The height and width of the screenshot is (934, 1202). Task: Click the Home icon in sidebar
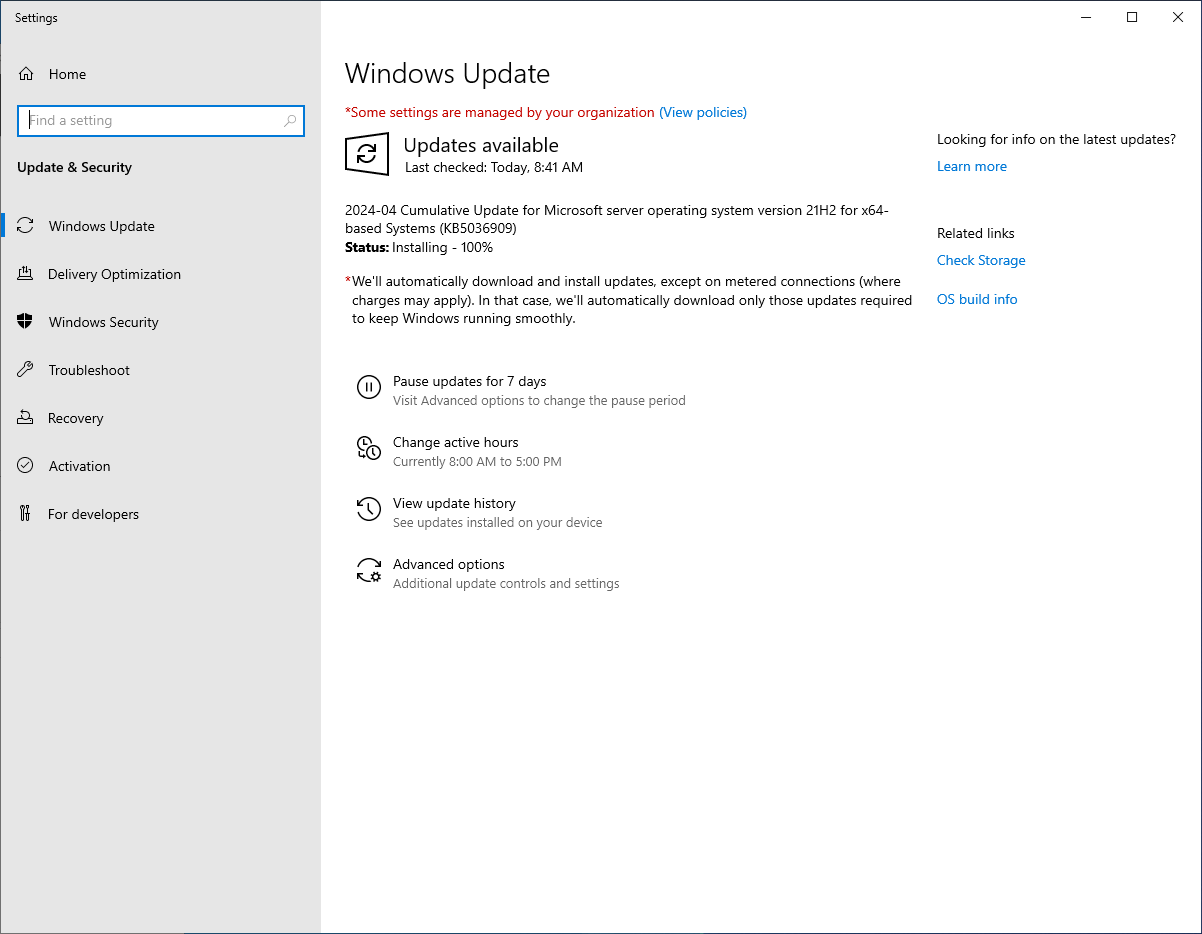click(26, 74)
